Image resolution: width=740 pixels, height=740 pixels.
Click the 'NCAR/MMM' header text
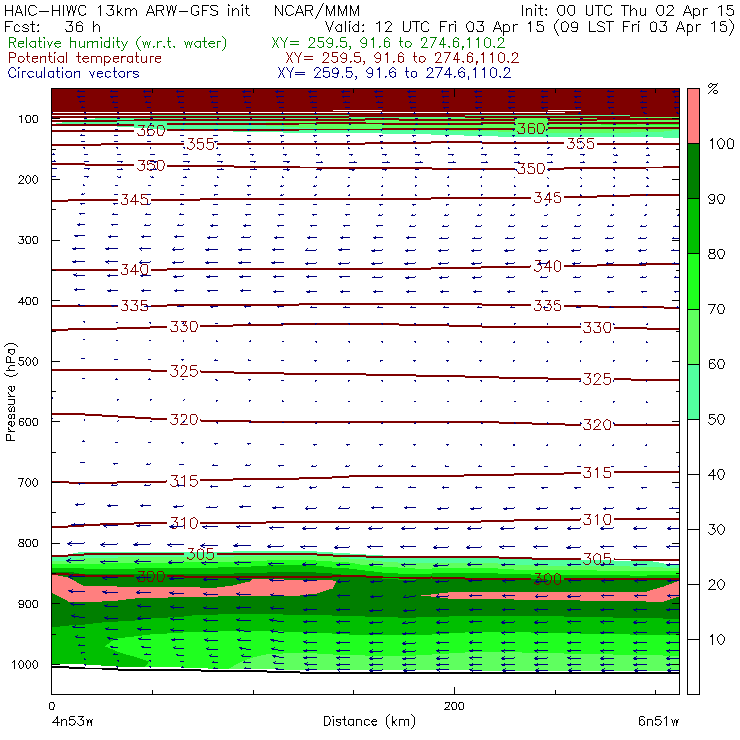317,10
